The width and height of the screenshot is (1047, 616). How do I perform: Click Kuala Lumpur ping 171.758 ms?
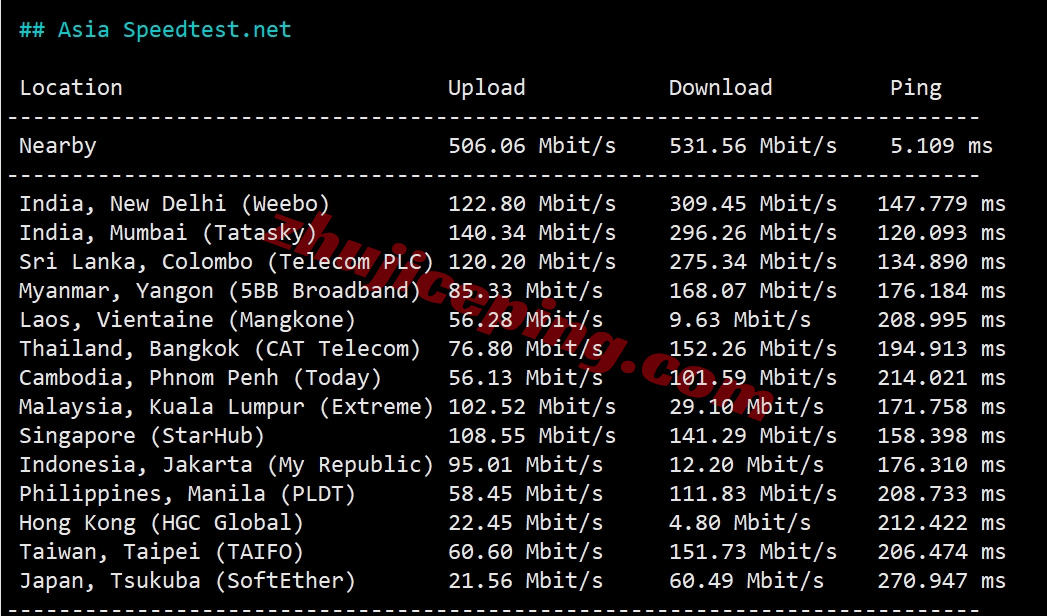[x=941, y=407]
